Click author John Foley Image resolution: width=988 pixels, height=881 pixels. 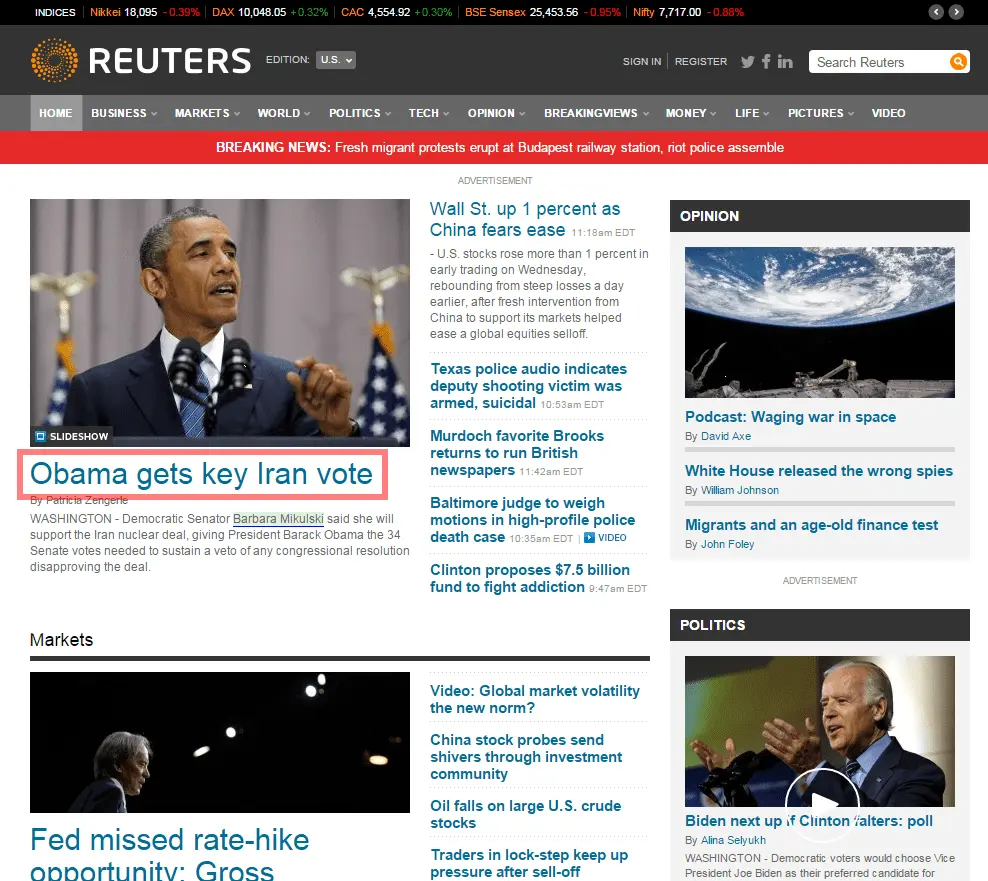coord(727,544)
